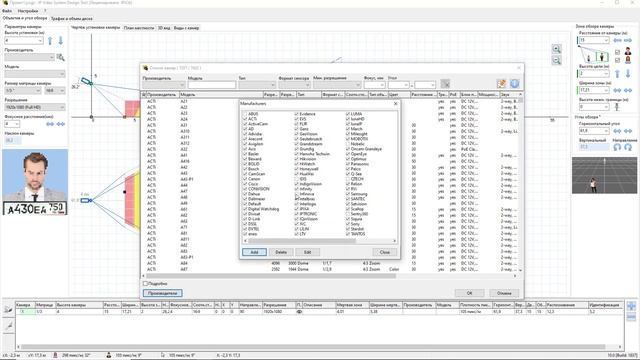Uncheck the Hikvision manufacturer checkbox
The height and width of the screenshot is (360, 640).
(296, 159)
